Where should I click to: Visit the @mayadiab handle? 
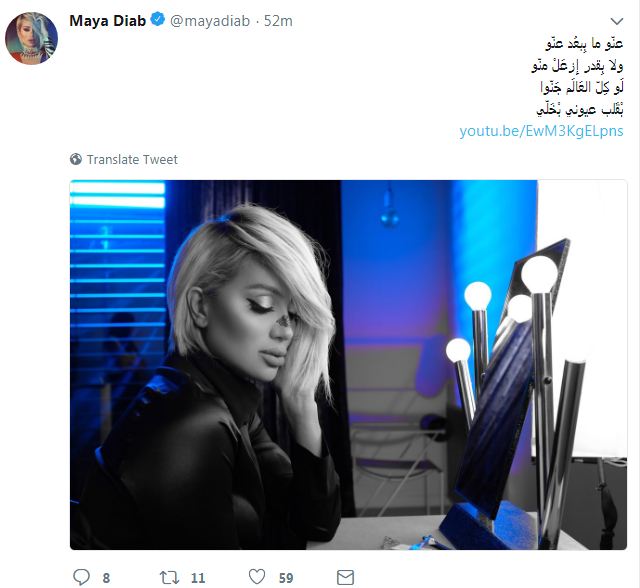pyautogui.click(x=210, y=21)
